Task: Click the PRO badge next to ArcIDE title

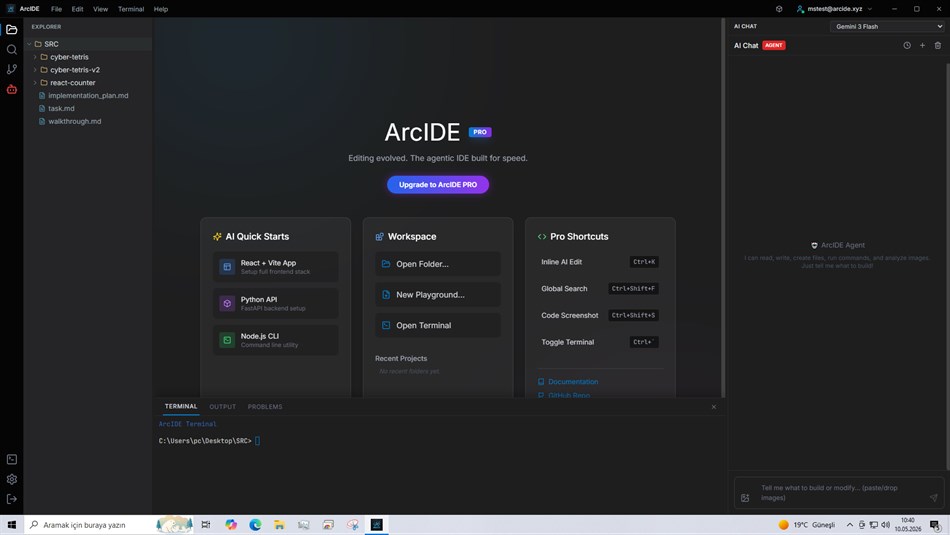Action: click(x=480, y=132)
